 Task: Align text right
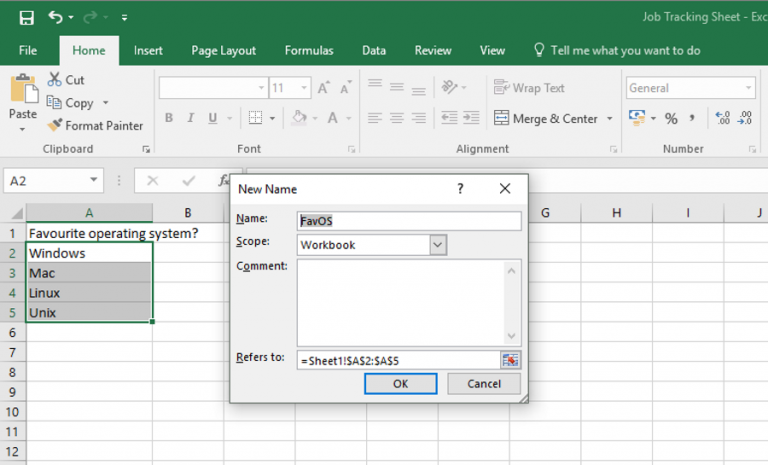tap(418, 118)
